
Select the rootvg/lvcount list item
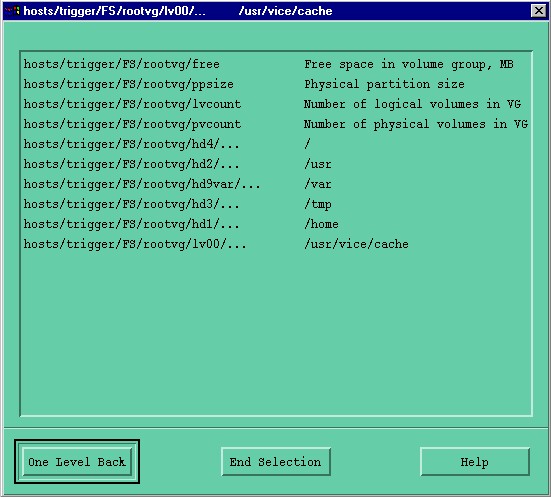coord(276,104)
